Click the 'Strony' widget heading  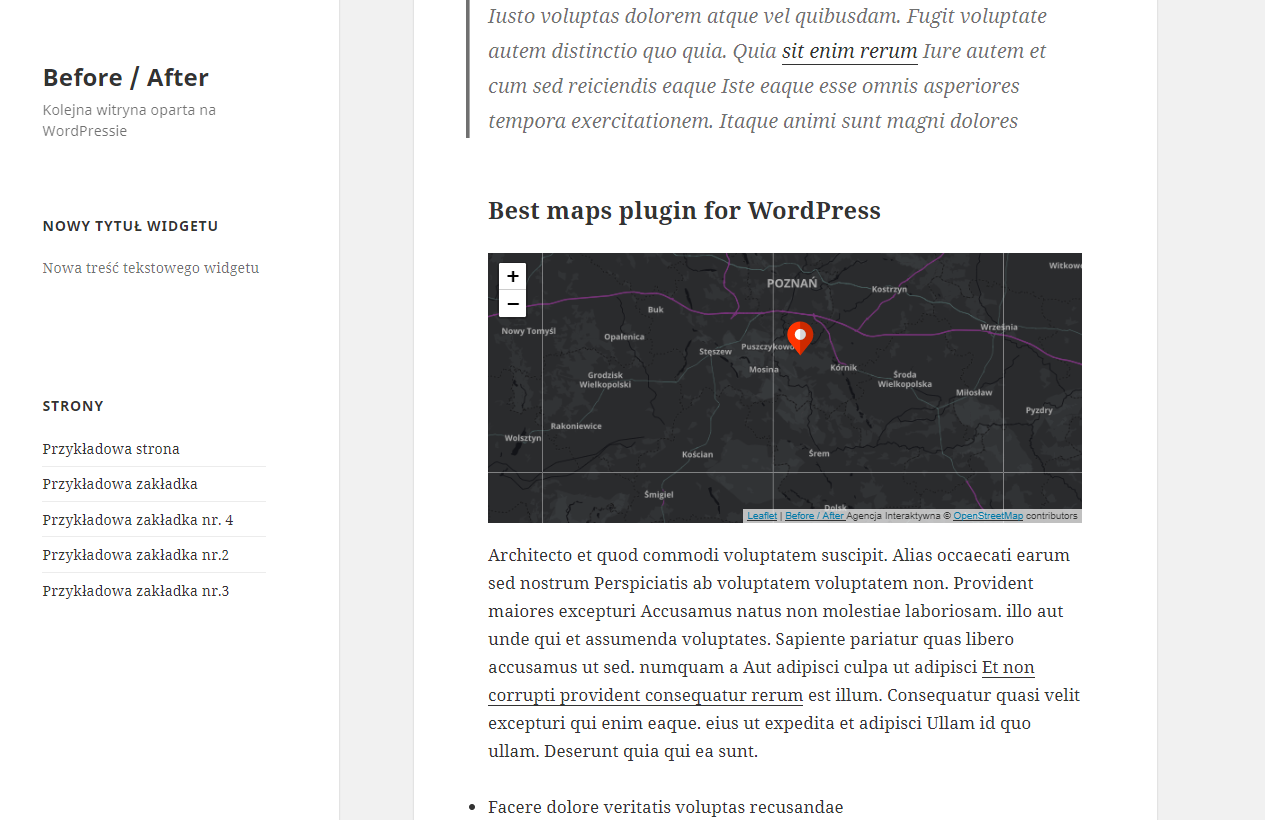tap(73, 406)
